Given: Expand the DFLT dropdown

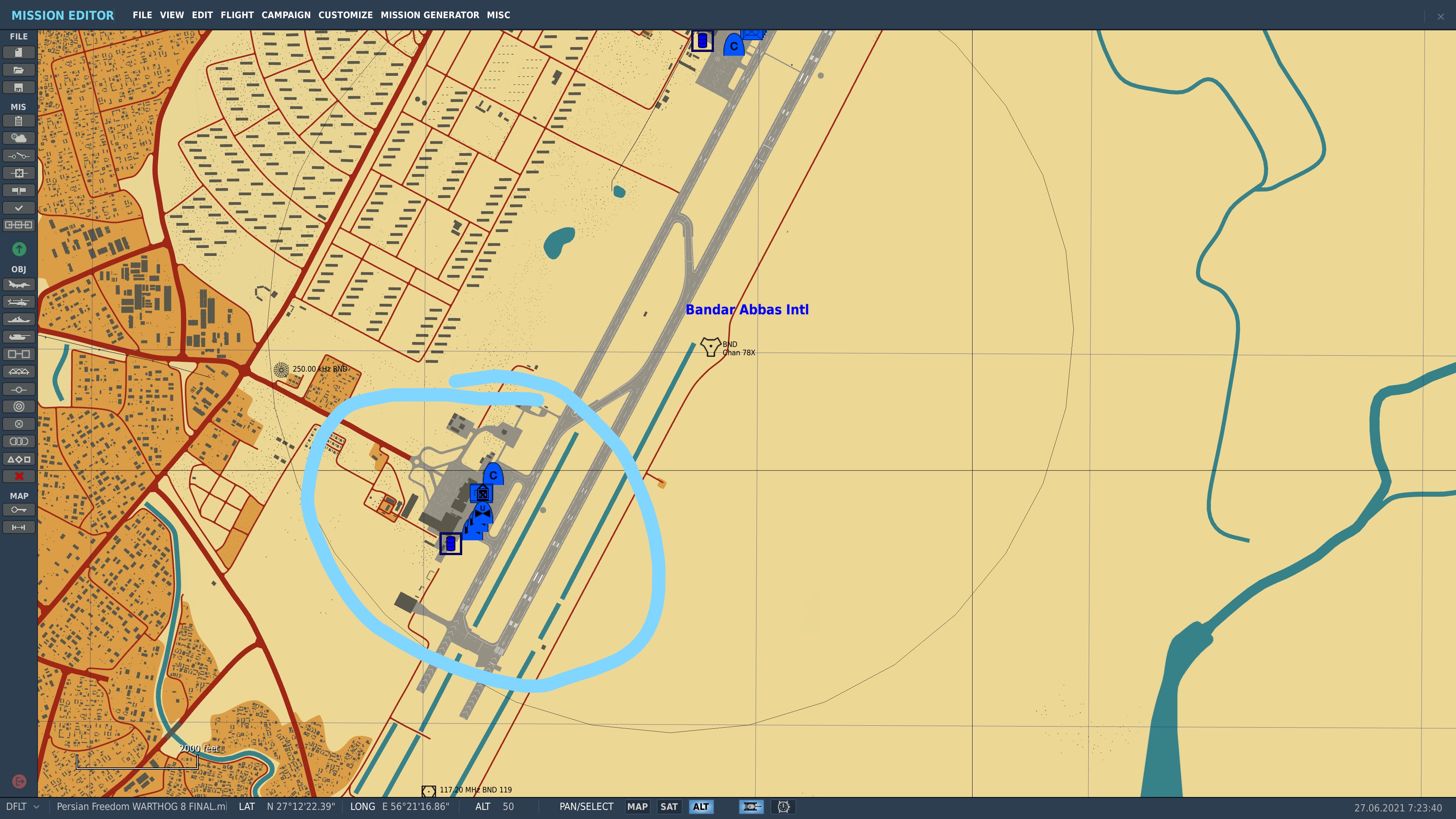Looking at the screenshot, I should [x=23, y=806].
